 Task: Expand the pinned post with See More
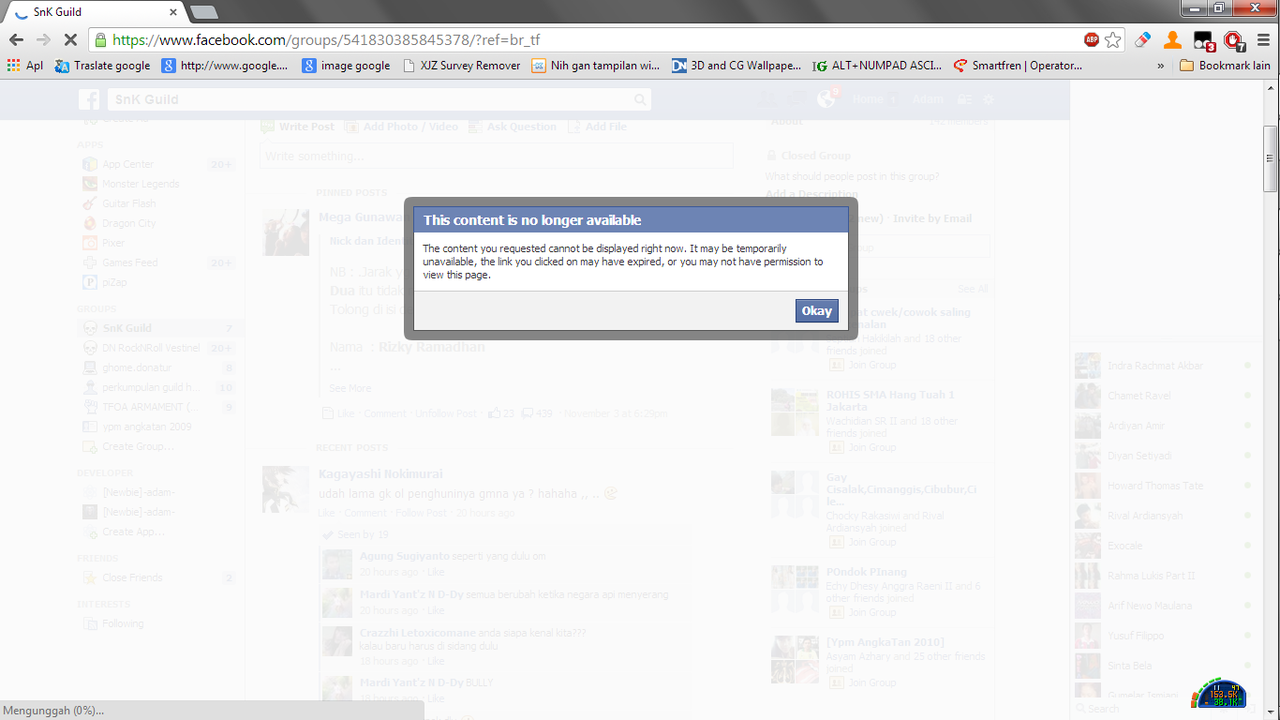(350, 388)
